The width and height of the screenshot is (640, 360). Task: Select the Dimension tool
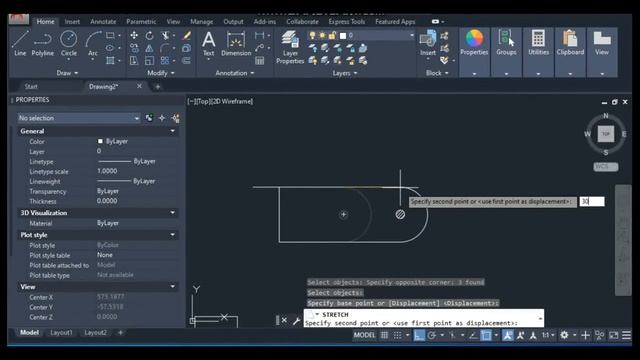coord(236,43)
